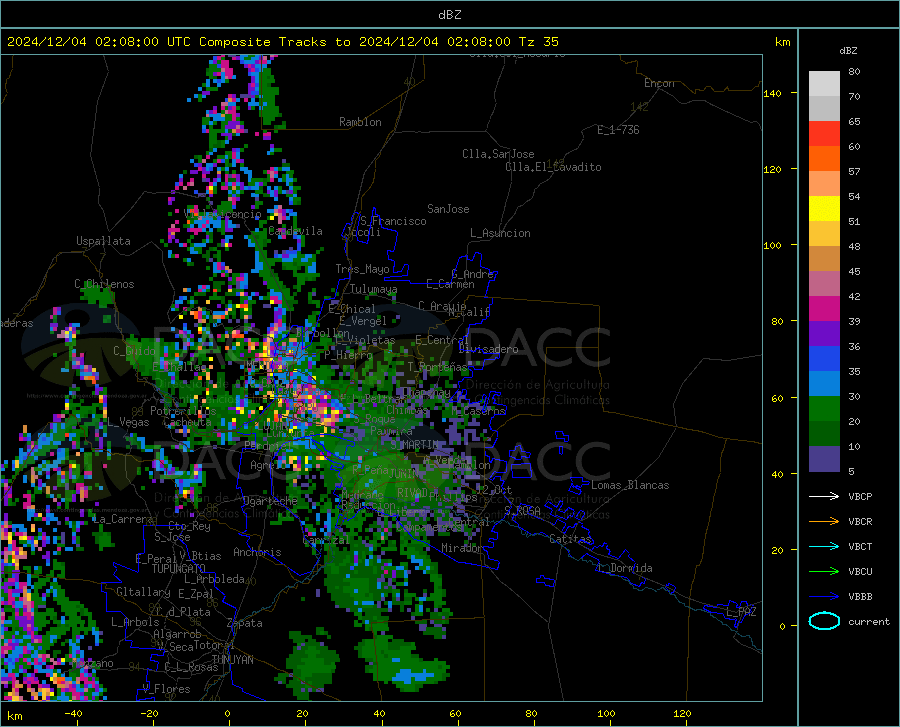Image resolution: width=900 pixels, height=727 pixels.
Task: Click the S_Francisco map label
Action: (393, 221)
